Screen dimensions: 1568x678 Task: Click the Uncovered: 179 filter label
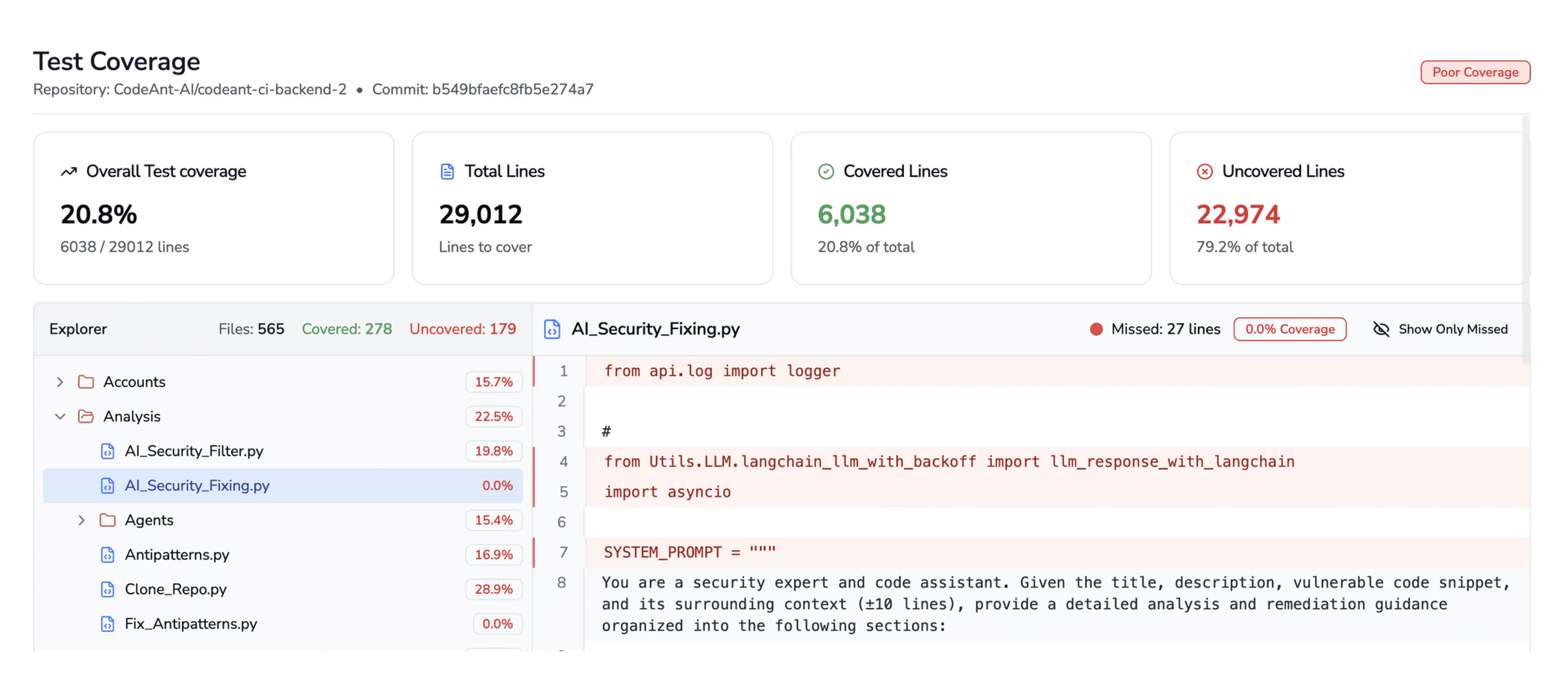pyautogui.click(x=462, y=329)
